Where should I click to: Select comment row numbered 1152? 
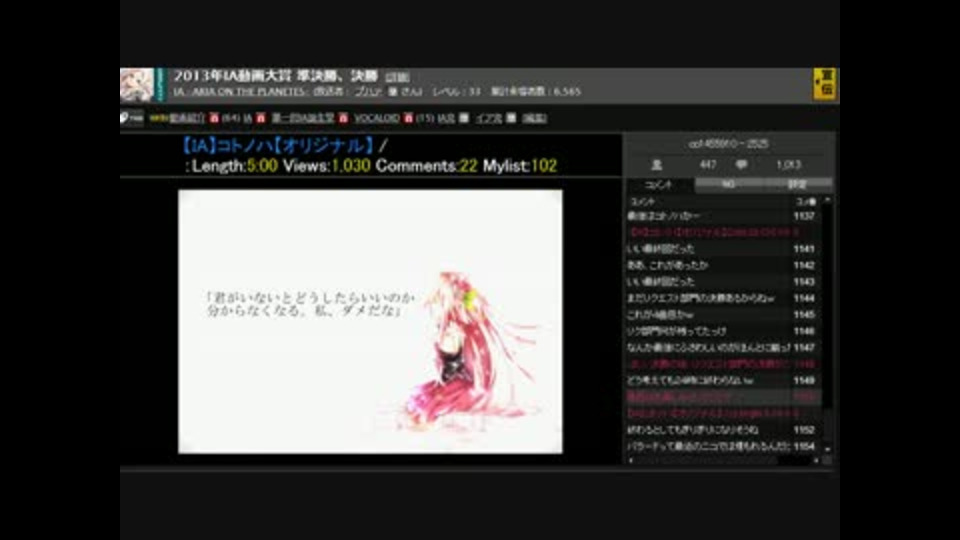tap(723, 430)
